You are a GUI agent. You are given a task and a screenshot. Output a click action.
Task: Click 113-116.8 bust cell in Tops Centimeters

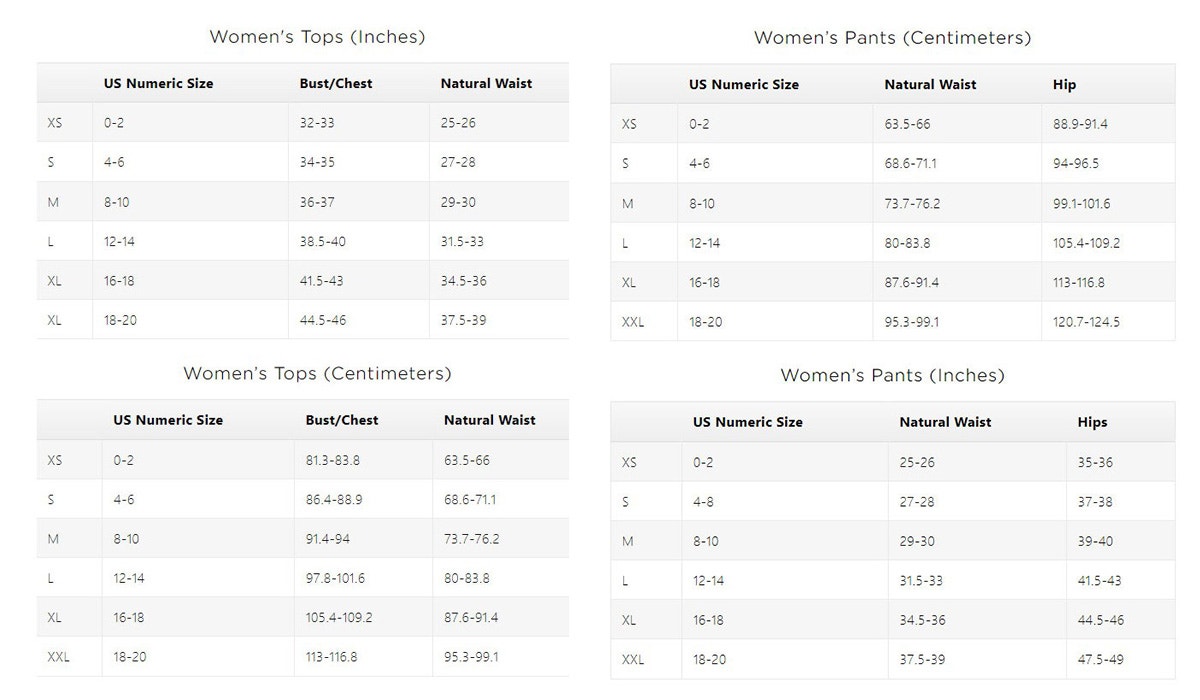(331, 657)
